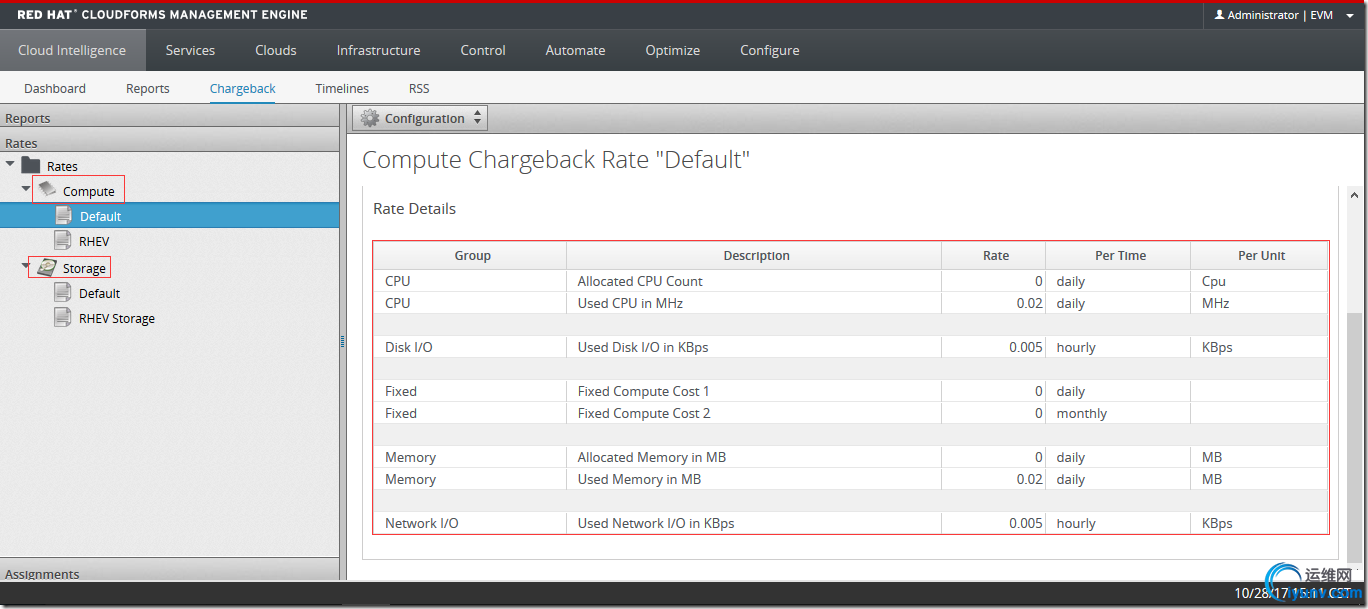Open the Configuration dropdown menu
The image size is (1368, 609).
[420, 118]
